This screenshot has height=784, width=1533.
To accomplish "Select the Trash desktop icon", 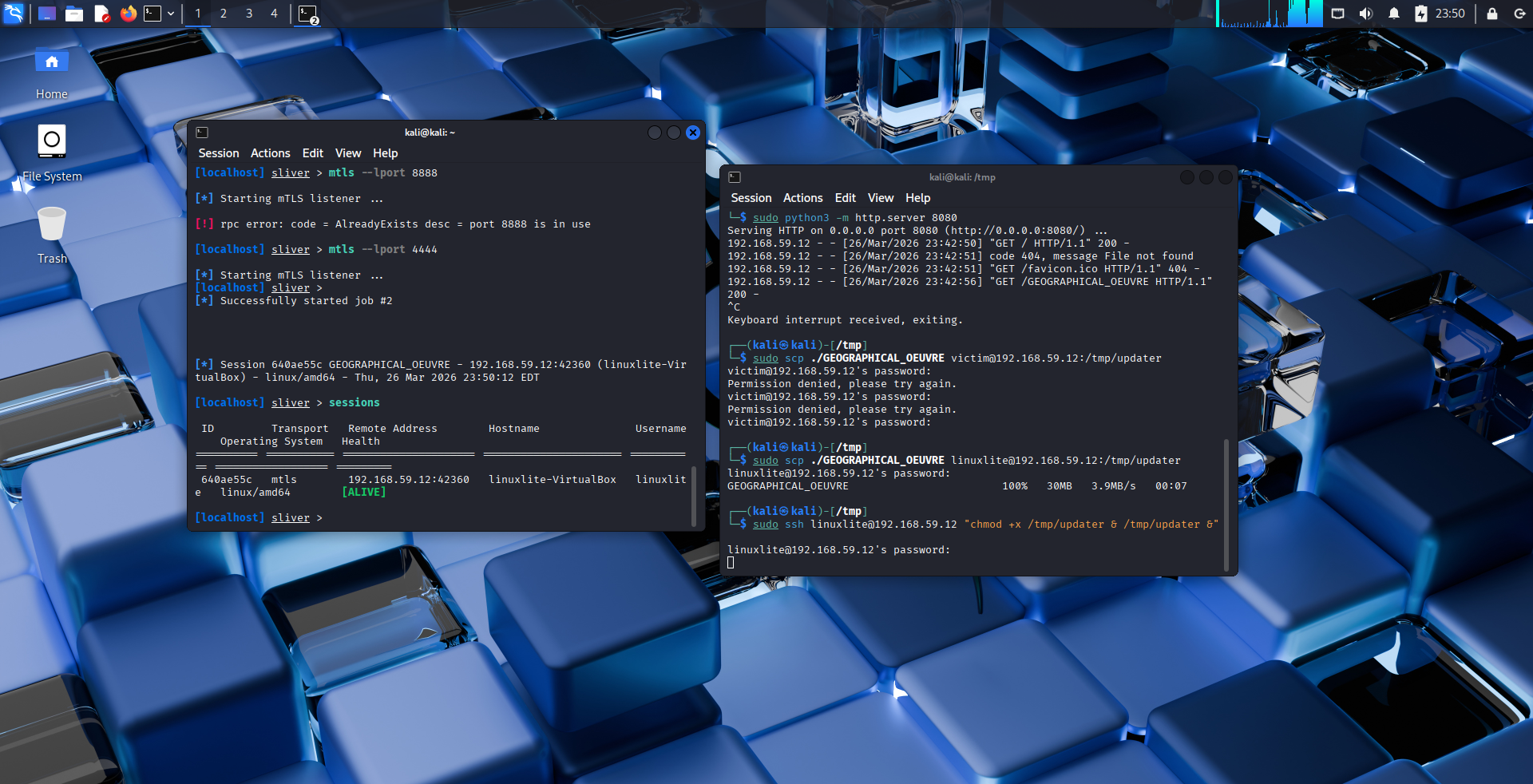I will point(52,236).
